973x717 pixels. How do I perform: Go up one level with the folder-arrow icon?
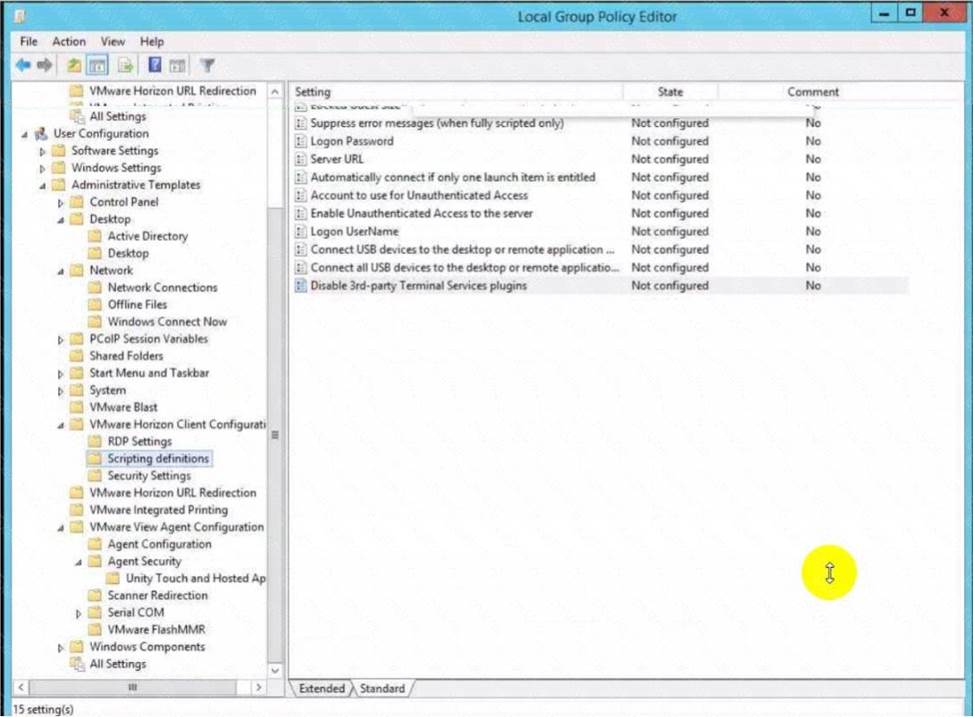(x=74, y=65)
